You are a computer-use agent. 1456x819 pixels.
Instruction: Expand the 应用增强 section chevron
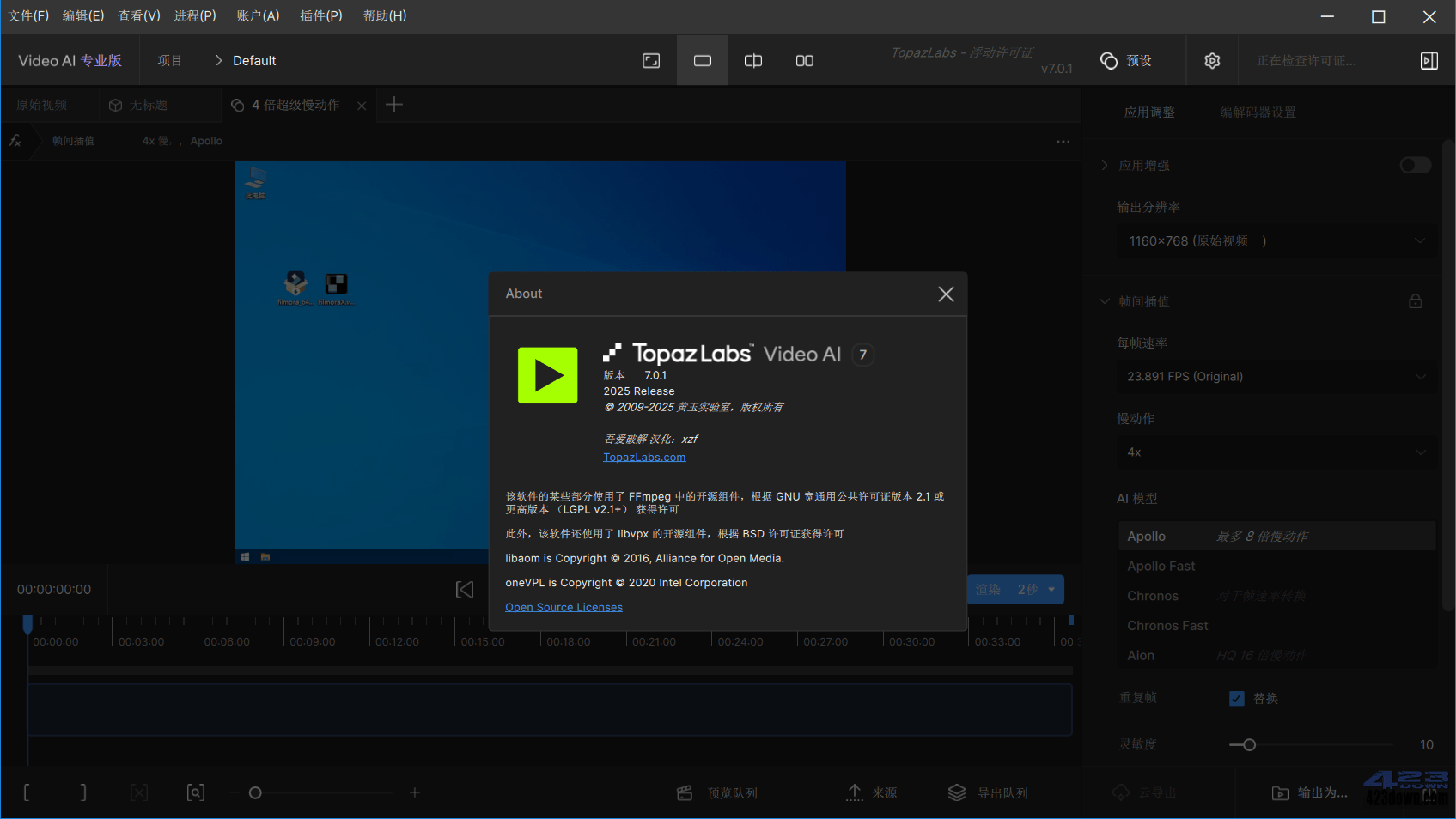tap(1105, 165)
